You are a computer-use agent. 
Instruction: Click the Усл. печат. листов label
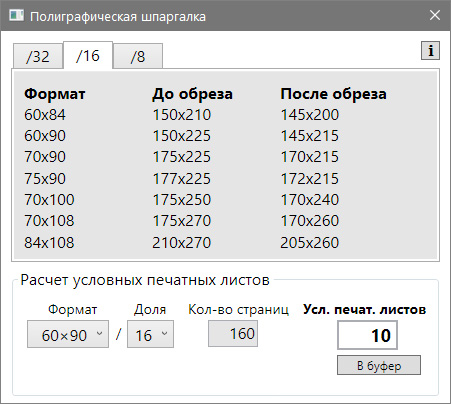[x=364, y=310]
